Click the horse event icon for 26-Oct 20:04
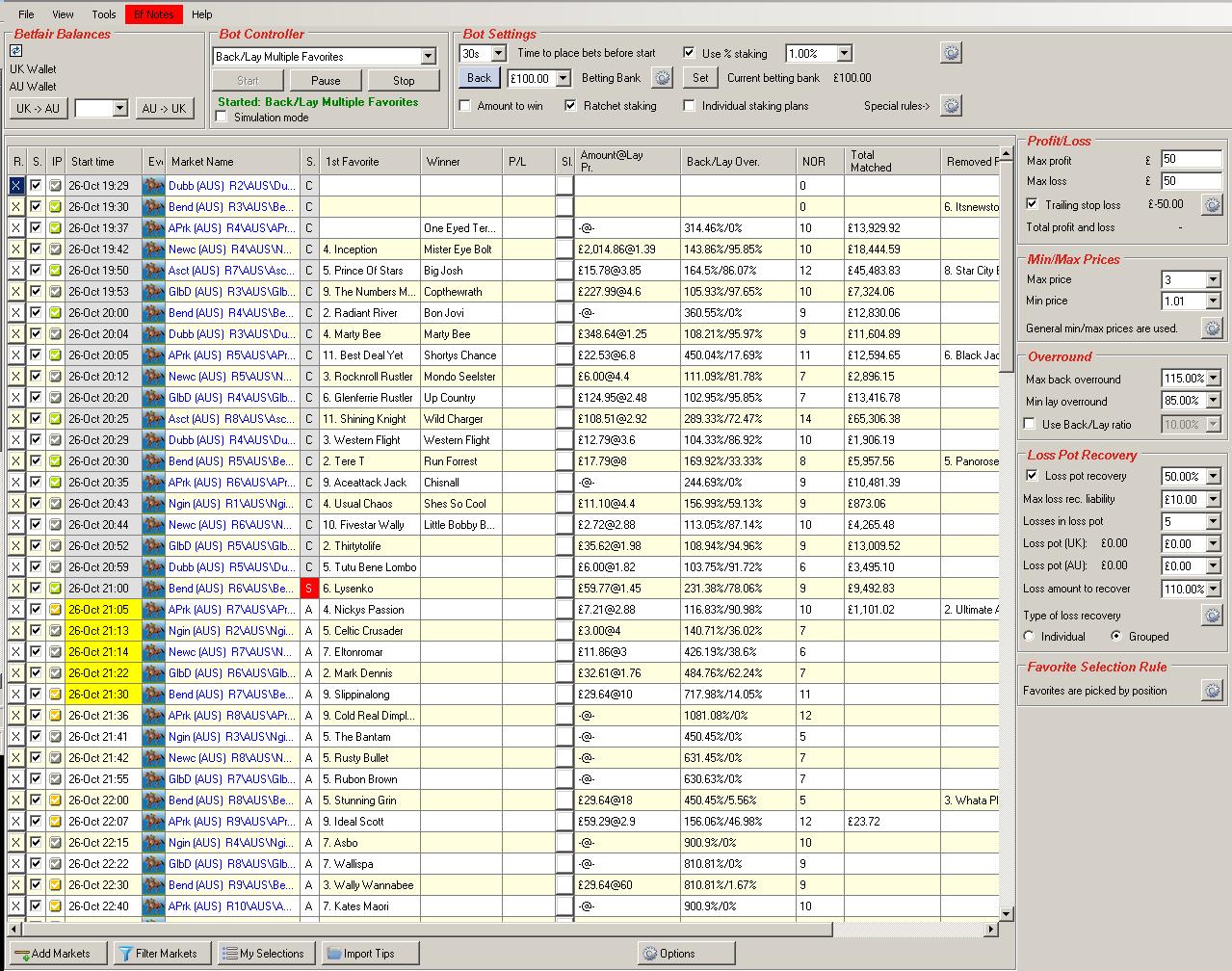 pos(153,334)
